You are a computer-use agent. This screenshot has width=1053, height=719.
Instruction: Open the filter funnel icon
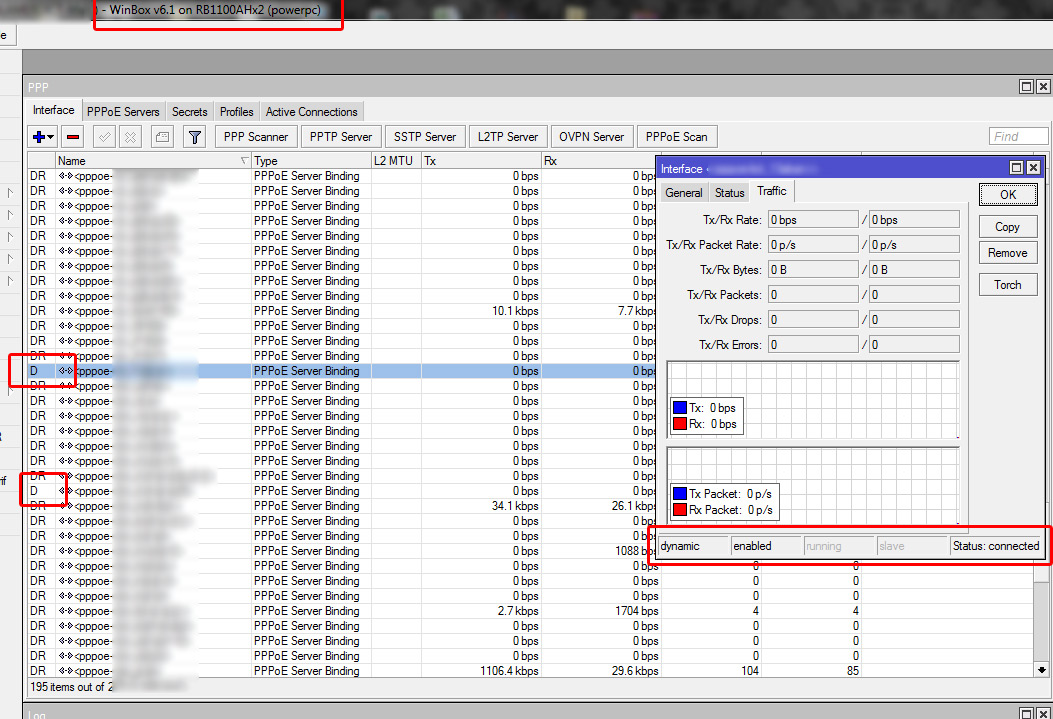[x=195, y=137]
